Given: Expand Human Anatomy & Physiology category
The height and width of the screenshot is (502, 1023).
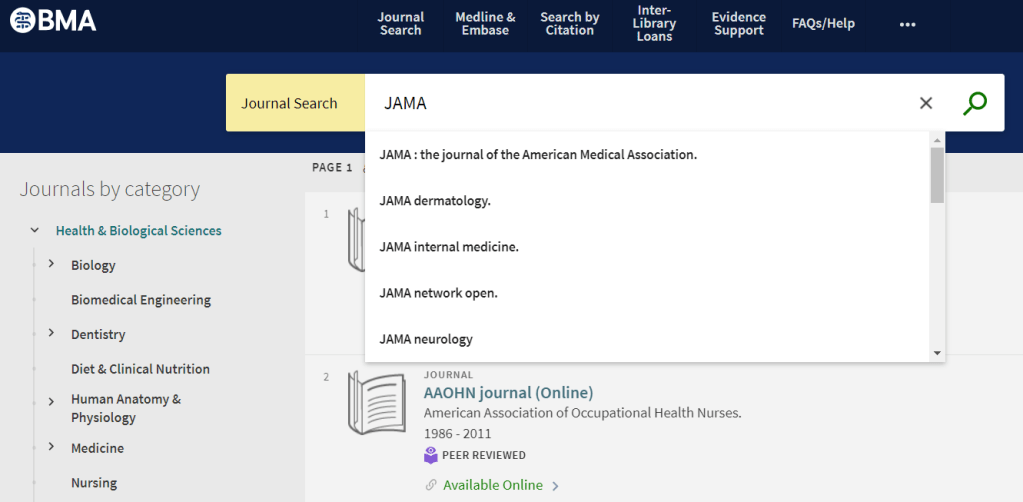Looking at the screenshot, I should click(x=51, y=401).
